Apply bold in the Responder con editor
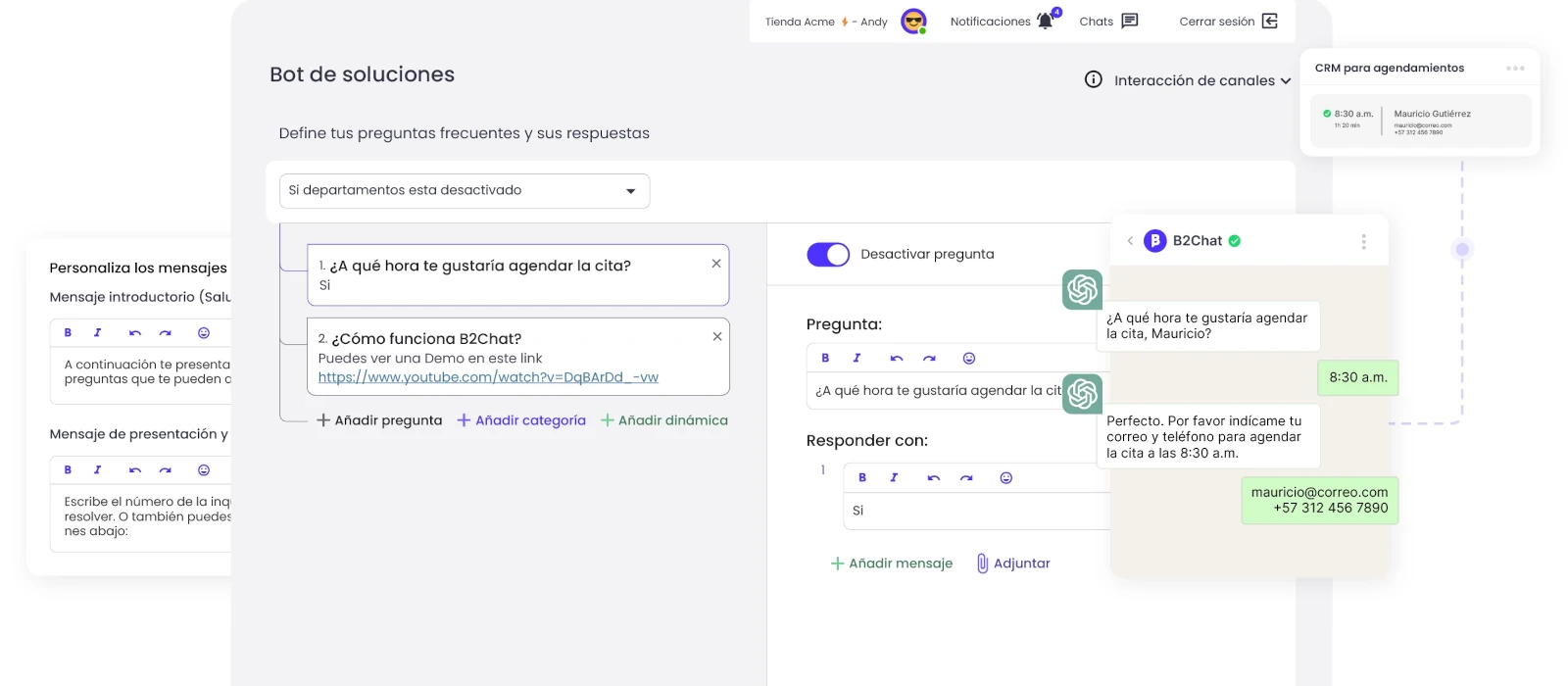Screen dimensions: 1568x686 pos(862,478)
